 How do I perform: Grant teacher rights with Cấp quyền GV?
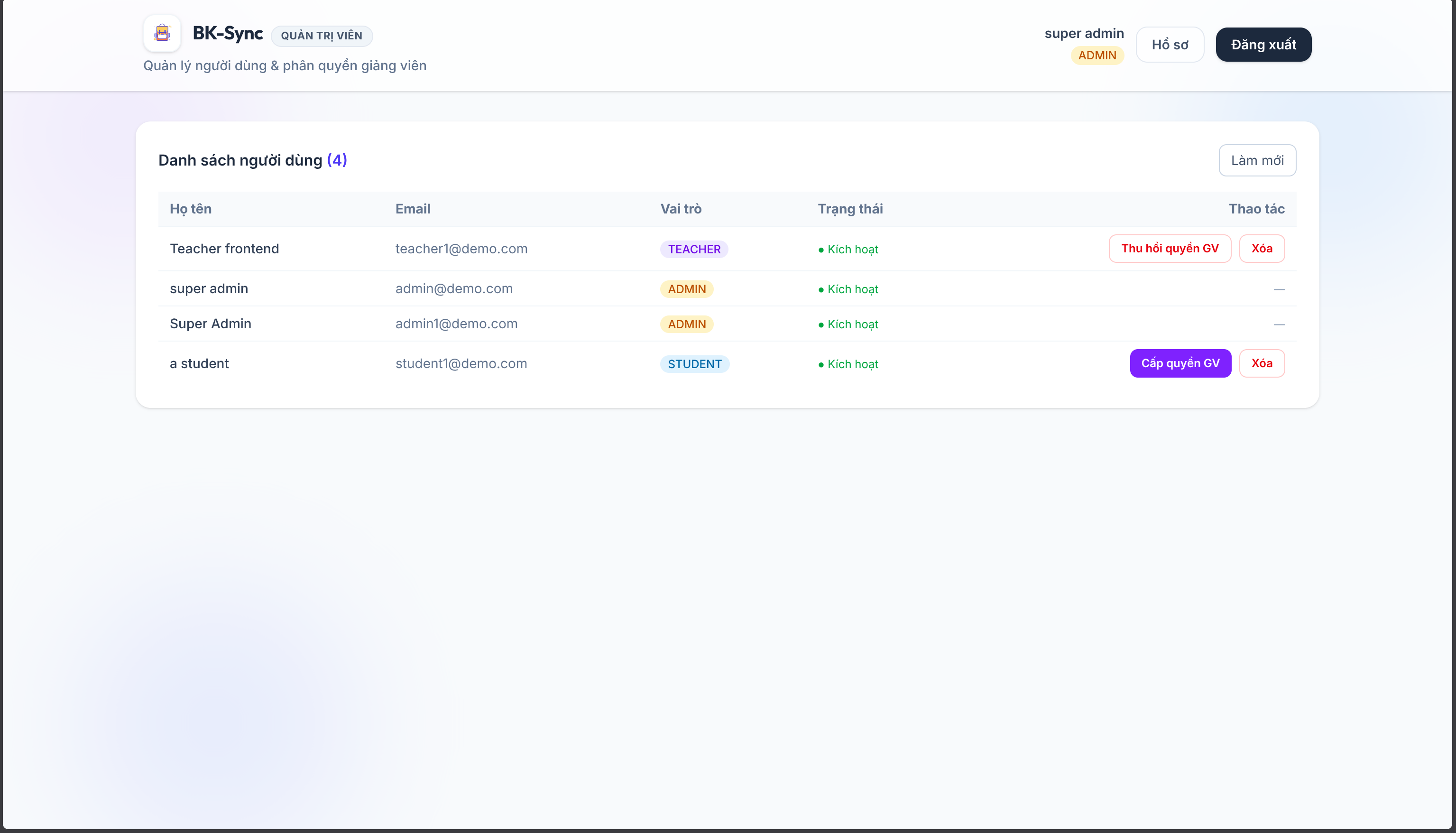click(x=1180, y=363)
